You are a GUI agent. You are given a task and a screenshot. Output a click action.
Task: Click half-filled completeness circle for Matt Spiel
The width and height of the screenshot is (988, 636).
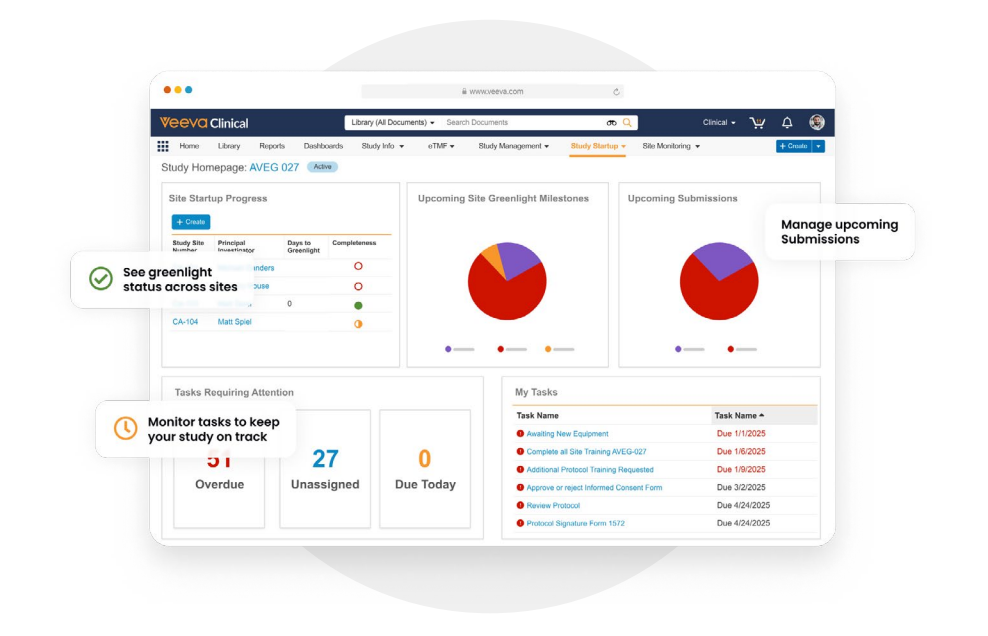(358, 323)
